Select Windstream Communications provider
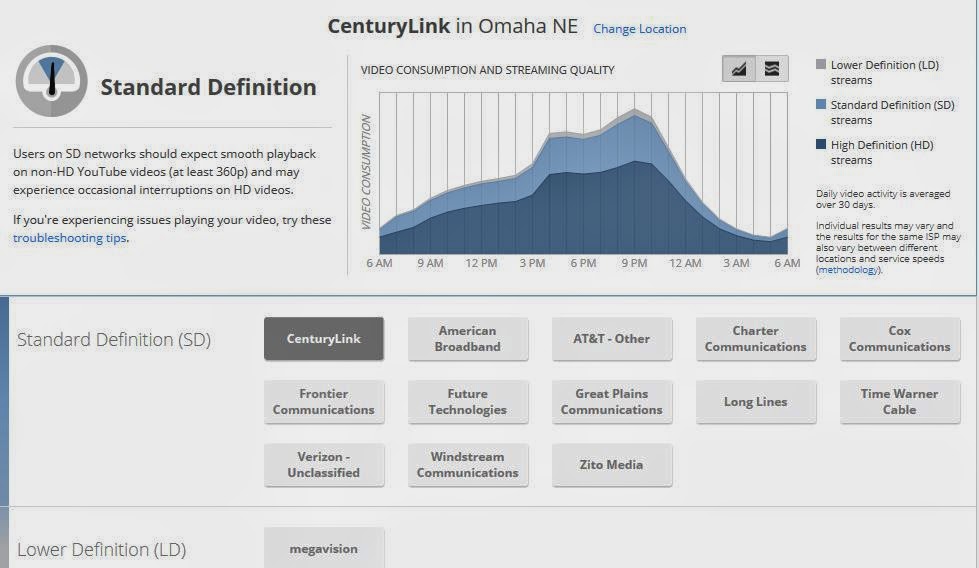This screenshot has width=979, height=568. point(468,464)
